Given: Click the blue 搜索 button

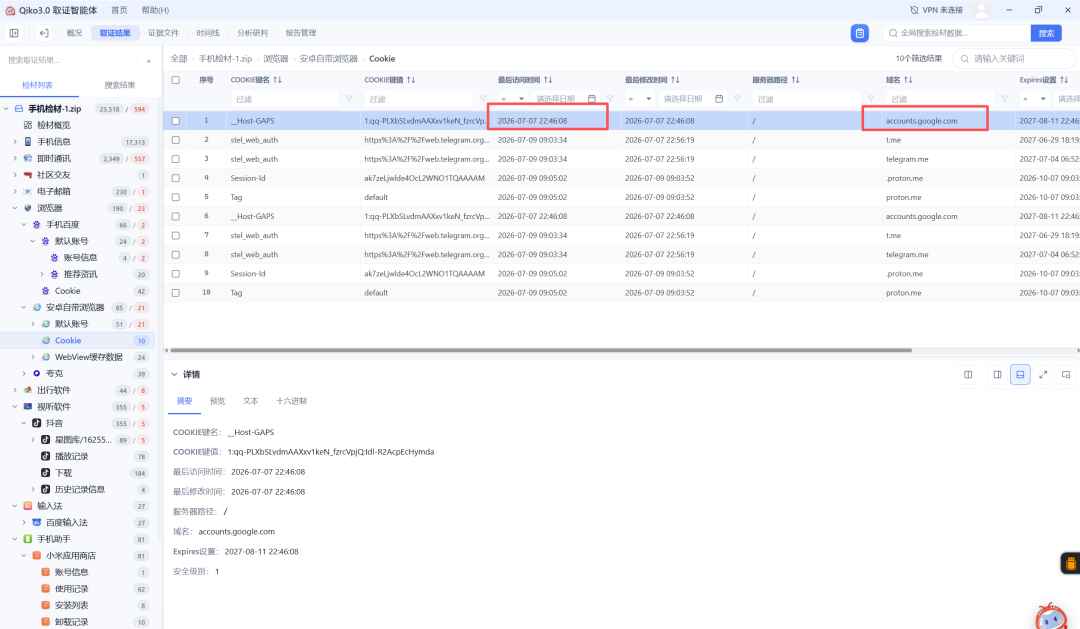Looking at the screenshot, I should (1046, 33).
